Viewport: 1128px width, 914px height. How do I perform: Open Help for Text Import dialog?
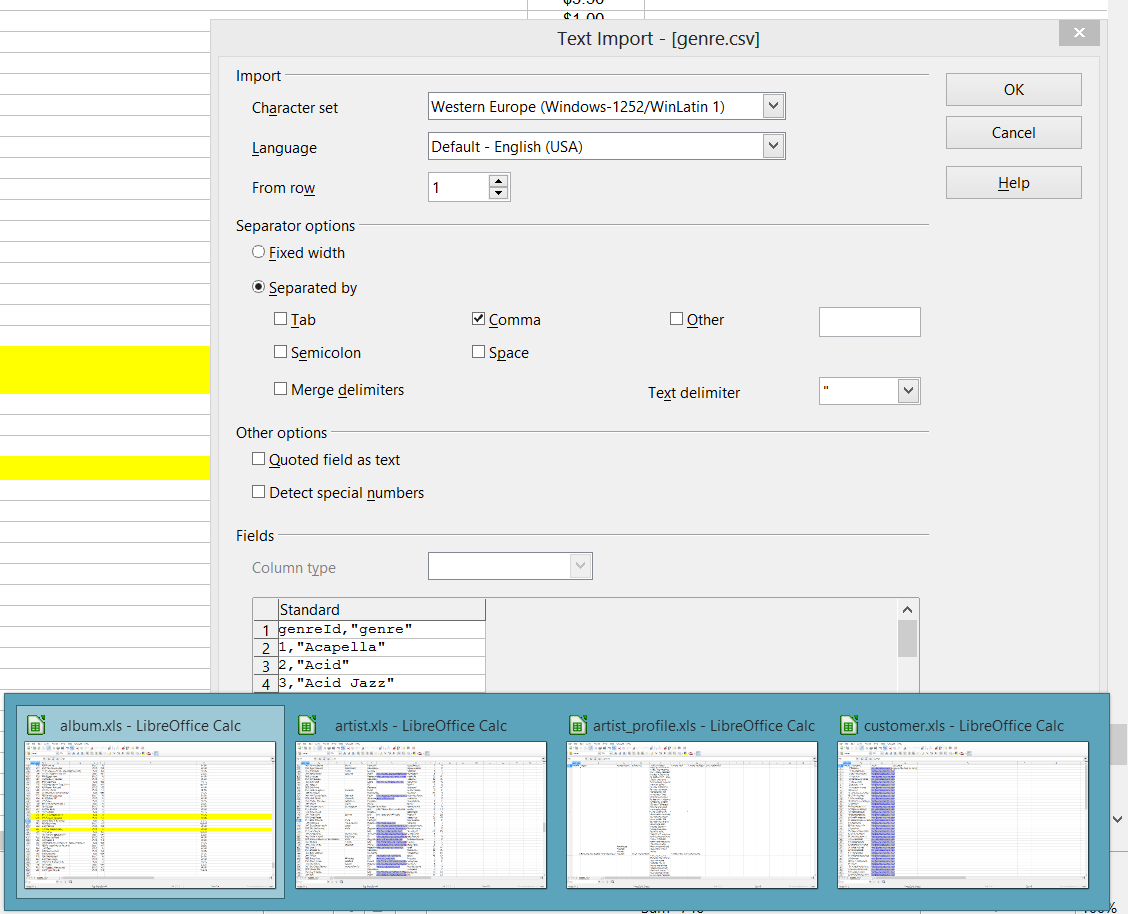(1013, 183)
